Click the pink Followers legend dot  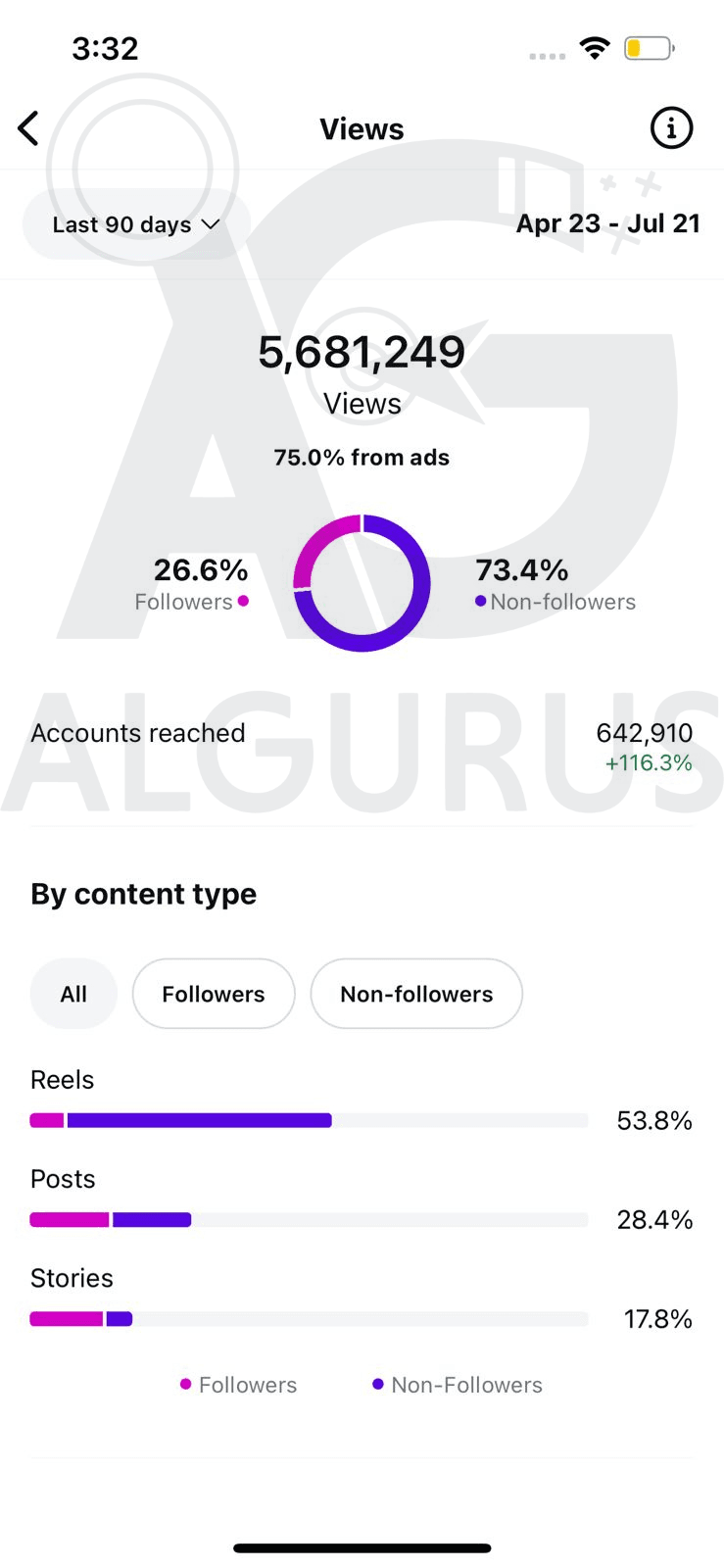point(243,602)
